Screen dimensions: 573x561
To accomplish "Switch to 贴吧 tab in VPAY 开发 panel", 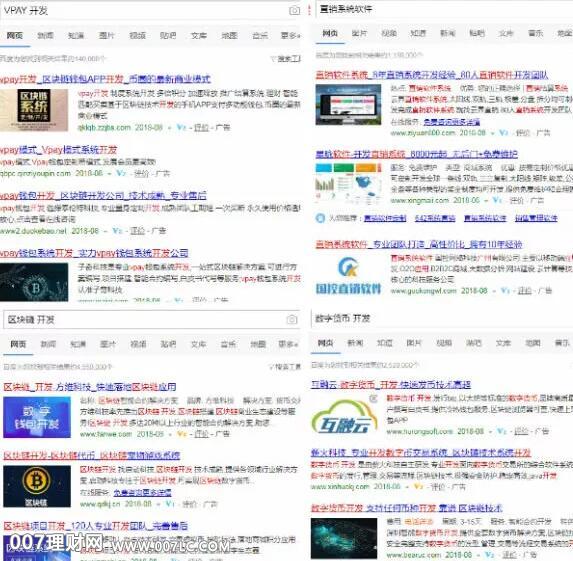I will tap(168, 35).
